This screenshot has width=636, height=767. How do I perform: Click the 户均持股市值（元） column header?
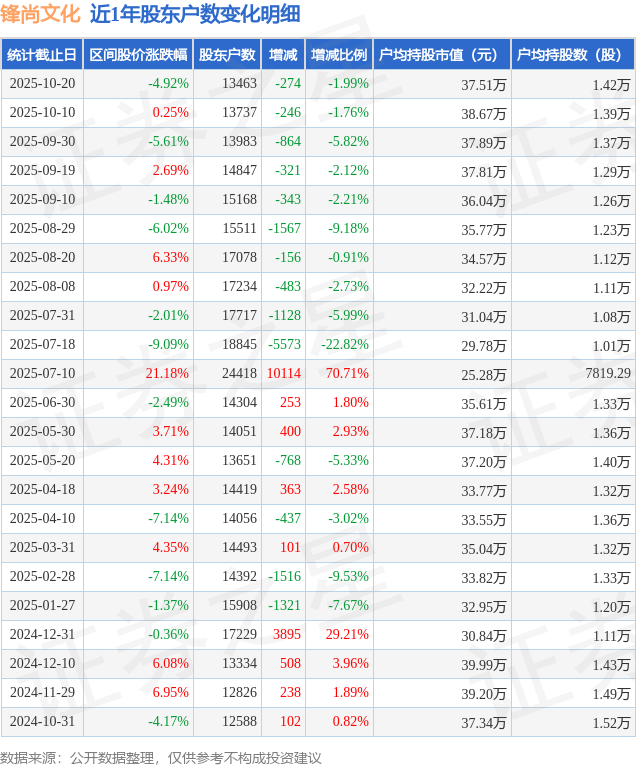[441, 55]
